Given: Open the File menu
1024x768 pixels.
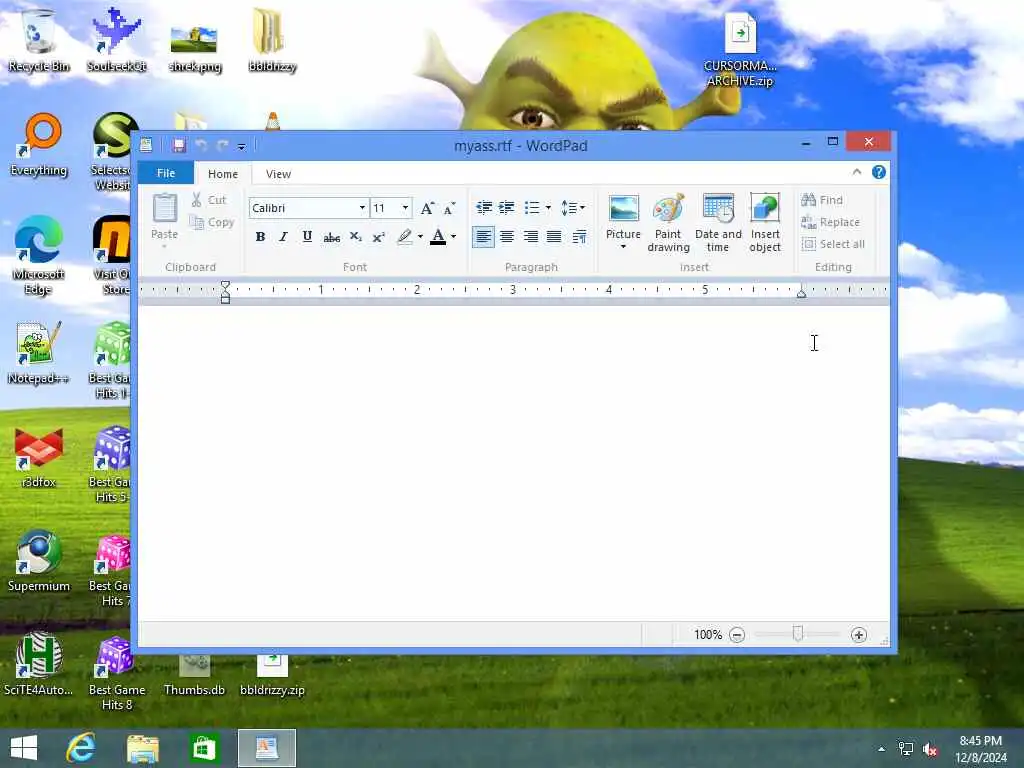Looking at the screenshot, I should coord(166,173).
